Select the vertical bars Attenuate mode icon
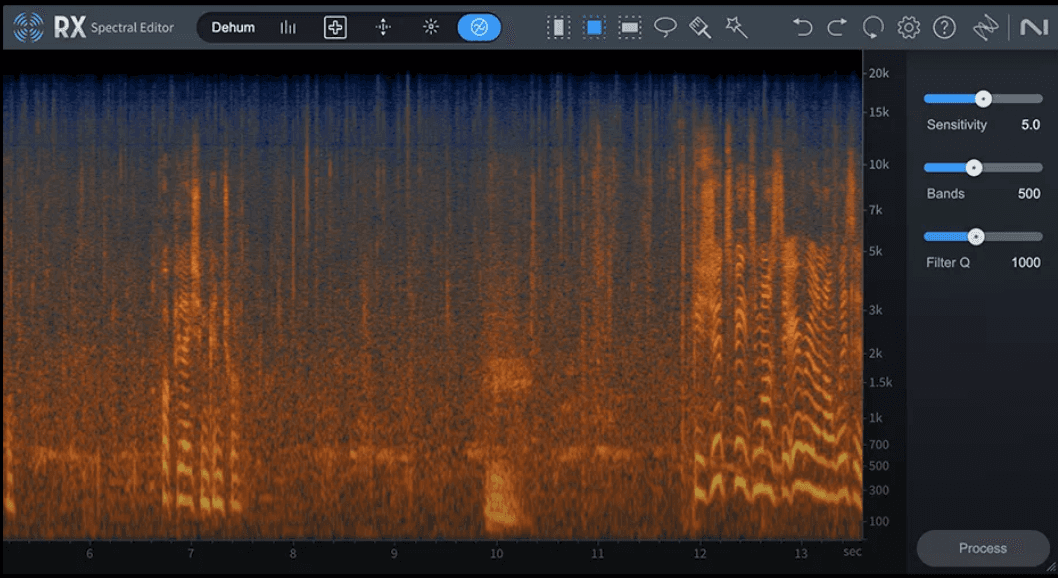Viewport: 1058px width, 578px height. (x=288, y=28)
